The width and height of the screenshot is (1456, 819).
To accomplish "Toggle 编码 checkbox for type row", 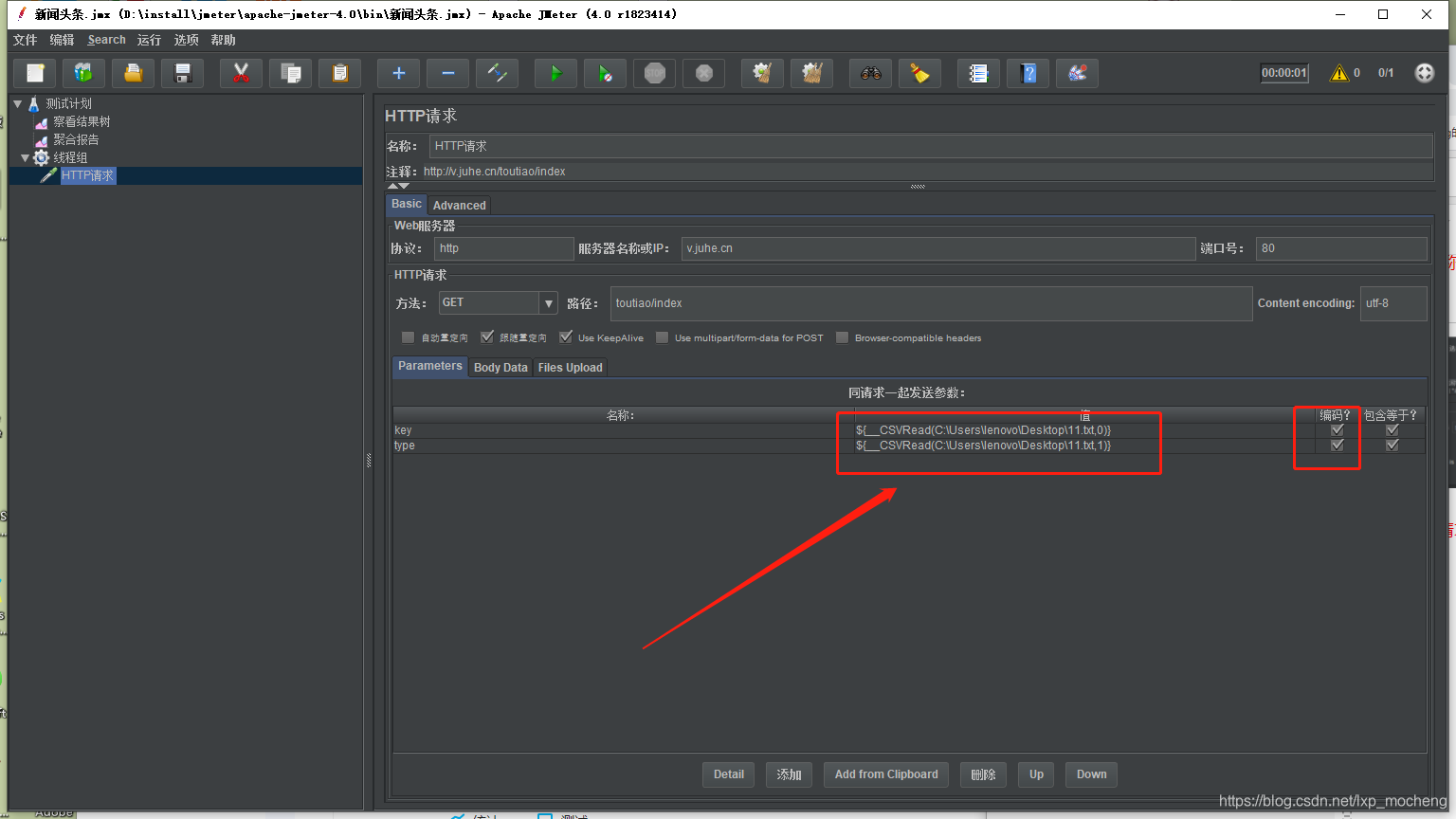I will [1337, 446].
